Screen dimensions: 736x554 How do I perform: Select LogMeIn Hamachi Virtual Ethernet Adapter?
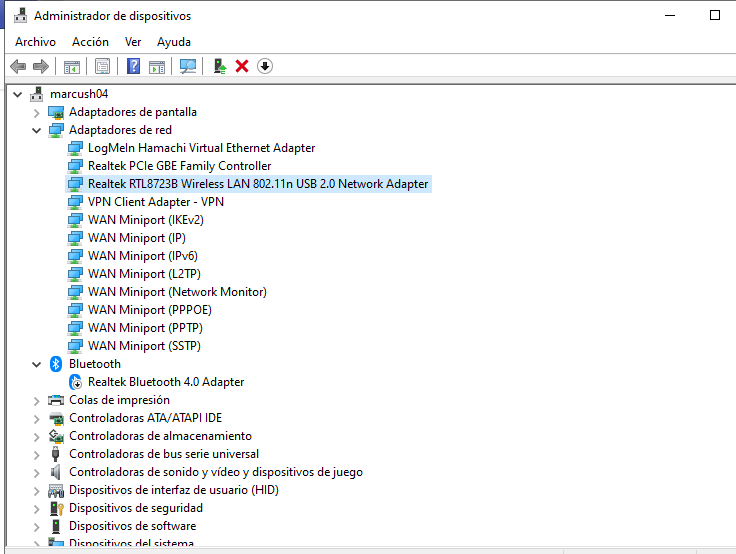tap(201, 148)
